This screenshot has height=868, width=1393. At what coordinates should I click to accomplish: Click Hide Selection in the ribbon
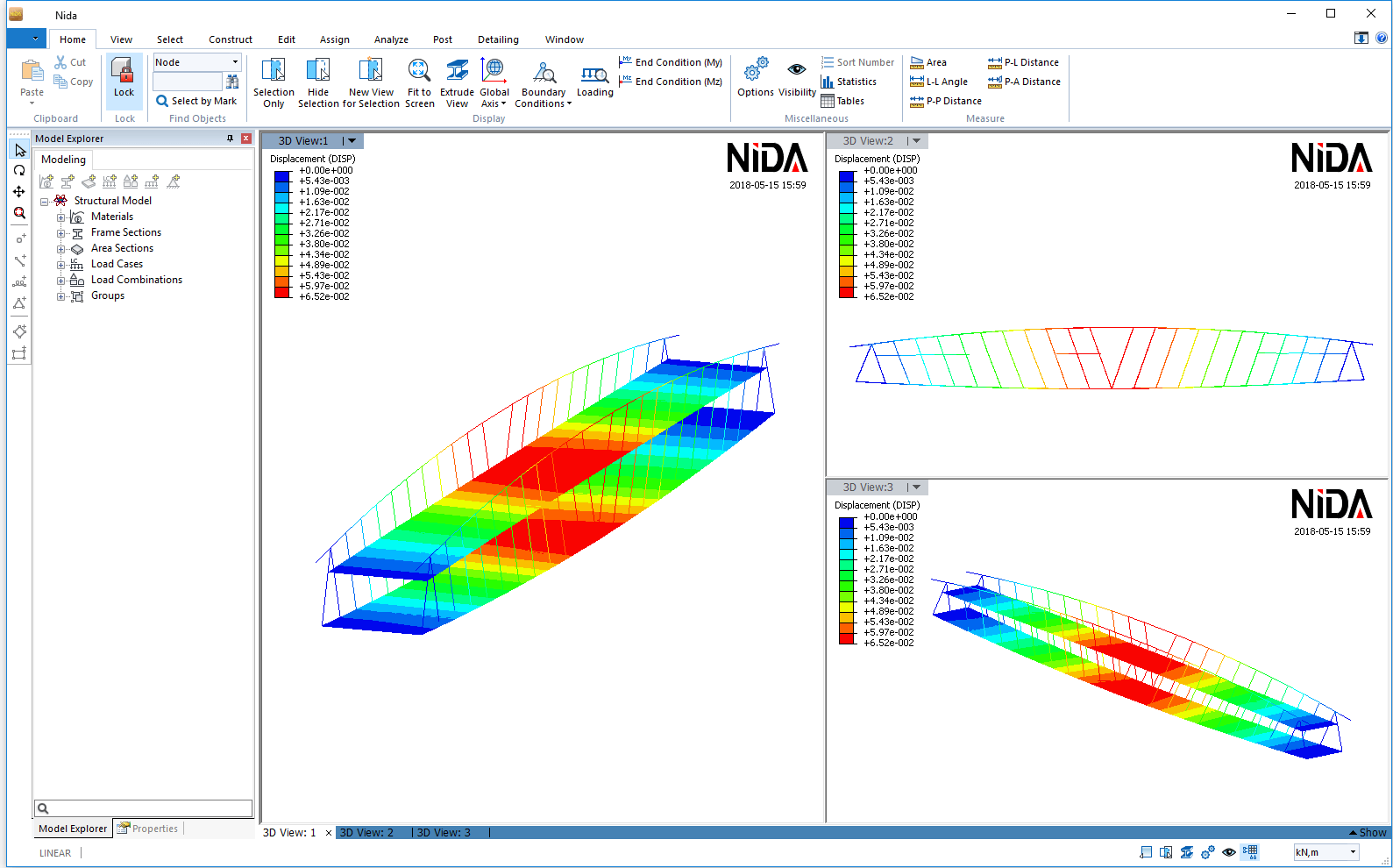click(x=318, y=83)
